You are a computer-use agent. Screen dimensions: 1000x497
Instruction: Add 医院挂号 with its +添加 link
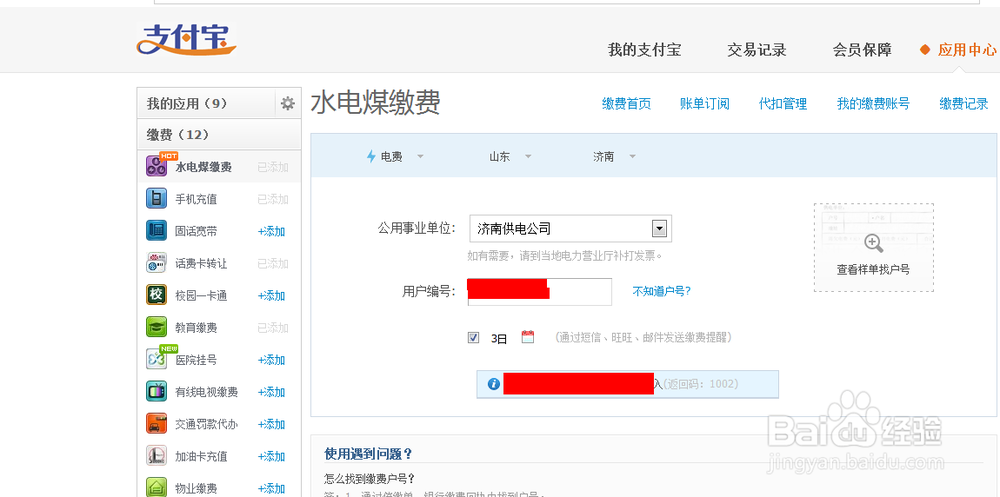272,360
